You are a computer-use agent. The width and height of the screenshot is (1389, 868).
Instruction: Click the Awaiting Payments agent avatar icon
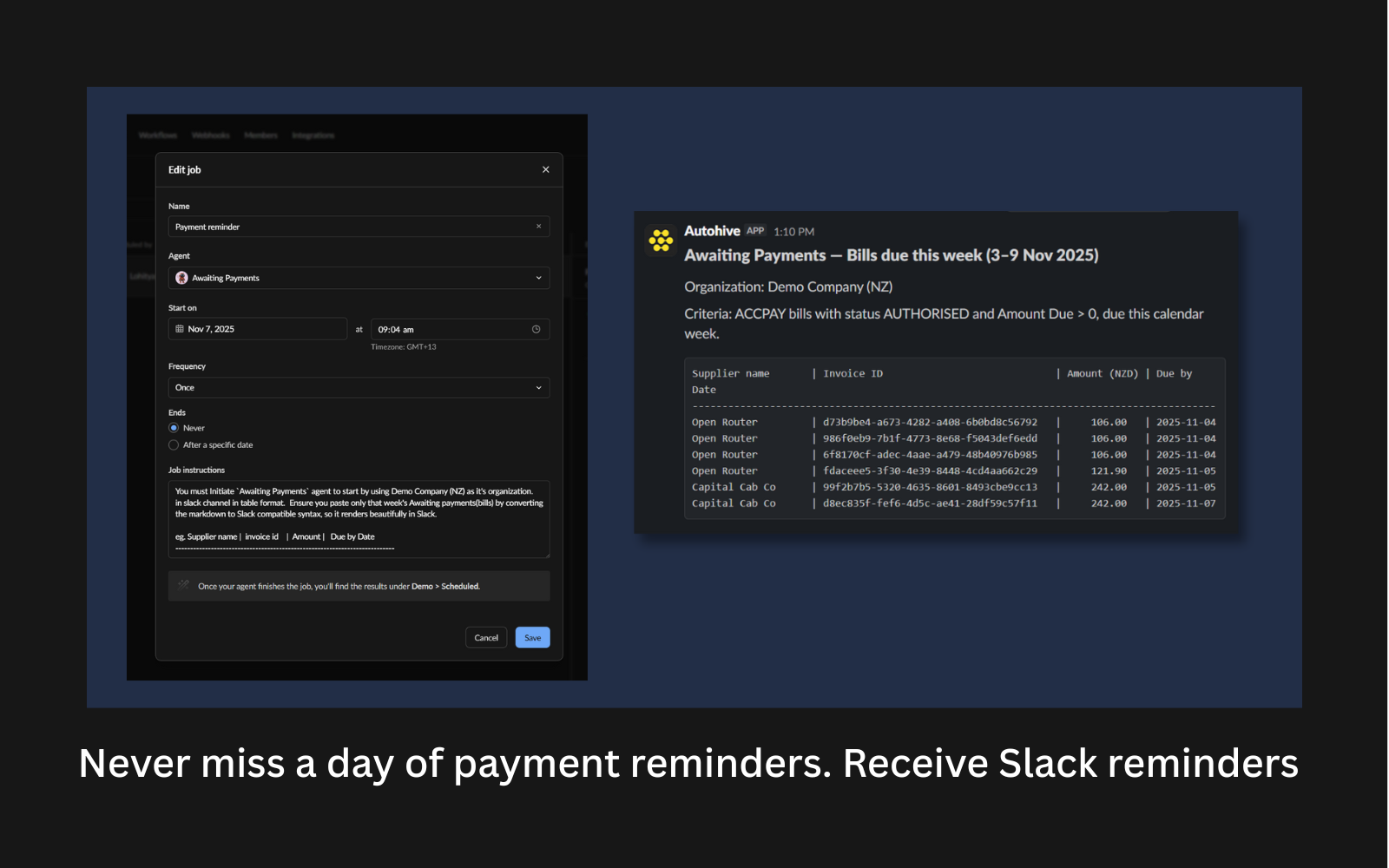pos(181,278)
